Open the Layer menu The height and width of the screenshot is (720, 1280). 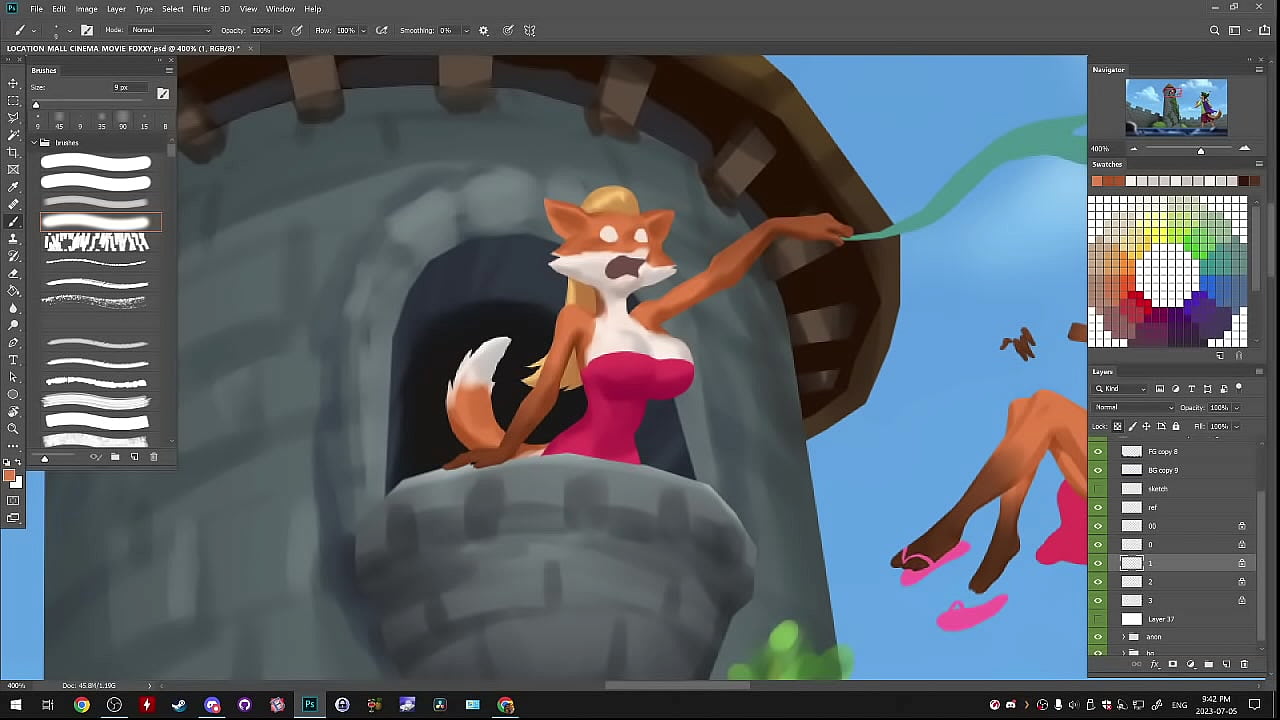pyautogui.click(x=116, y=9)
